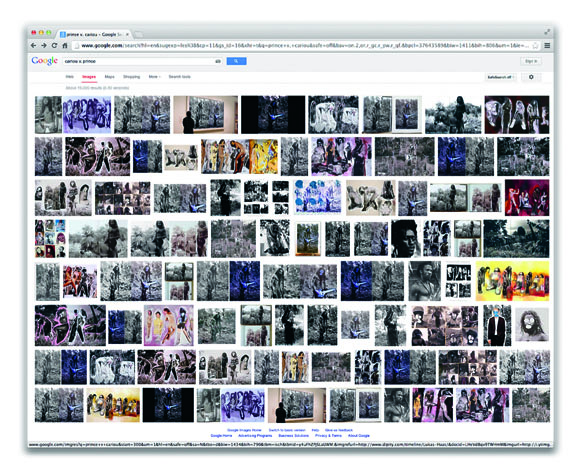Go back with the browser back arrow
580x474 pixels.
click(34, 45)
